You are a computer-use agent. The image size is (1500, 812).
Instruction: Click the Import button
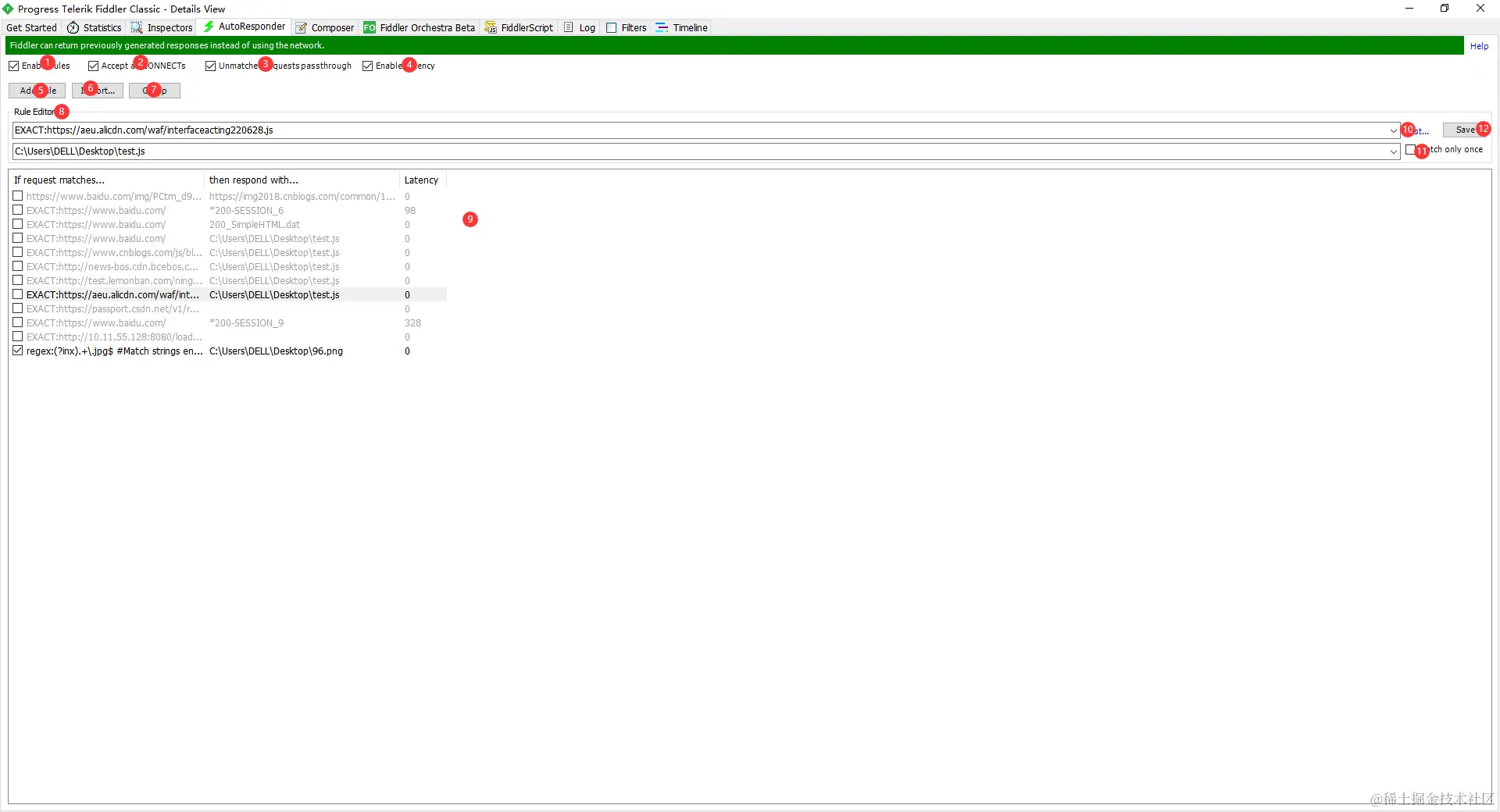point(98,91)
